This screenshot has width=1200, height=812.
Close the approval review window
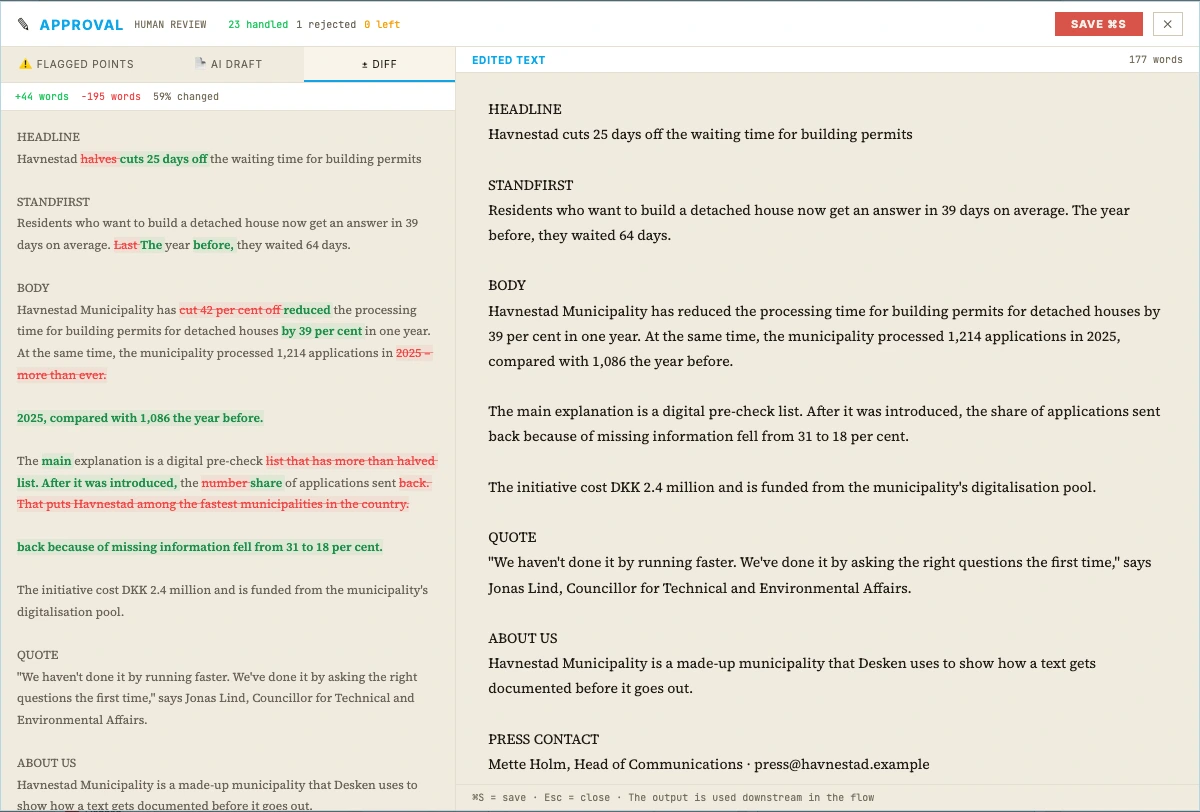(1167, 24)
